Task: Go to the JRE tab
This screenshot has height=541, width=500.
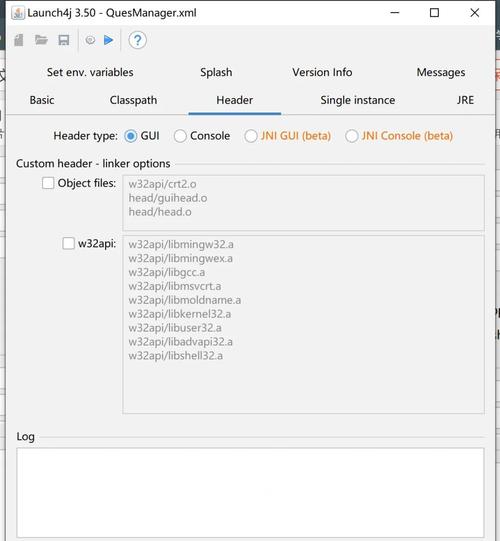Action: [465, 100]
